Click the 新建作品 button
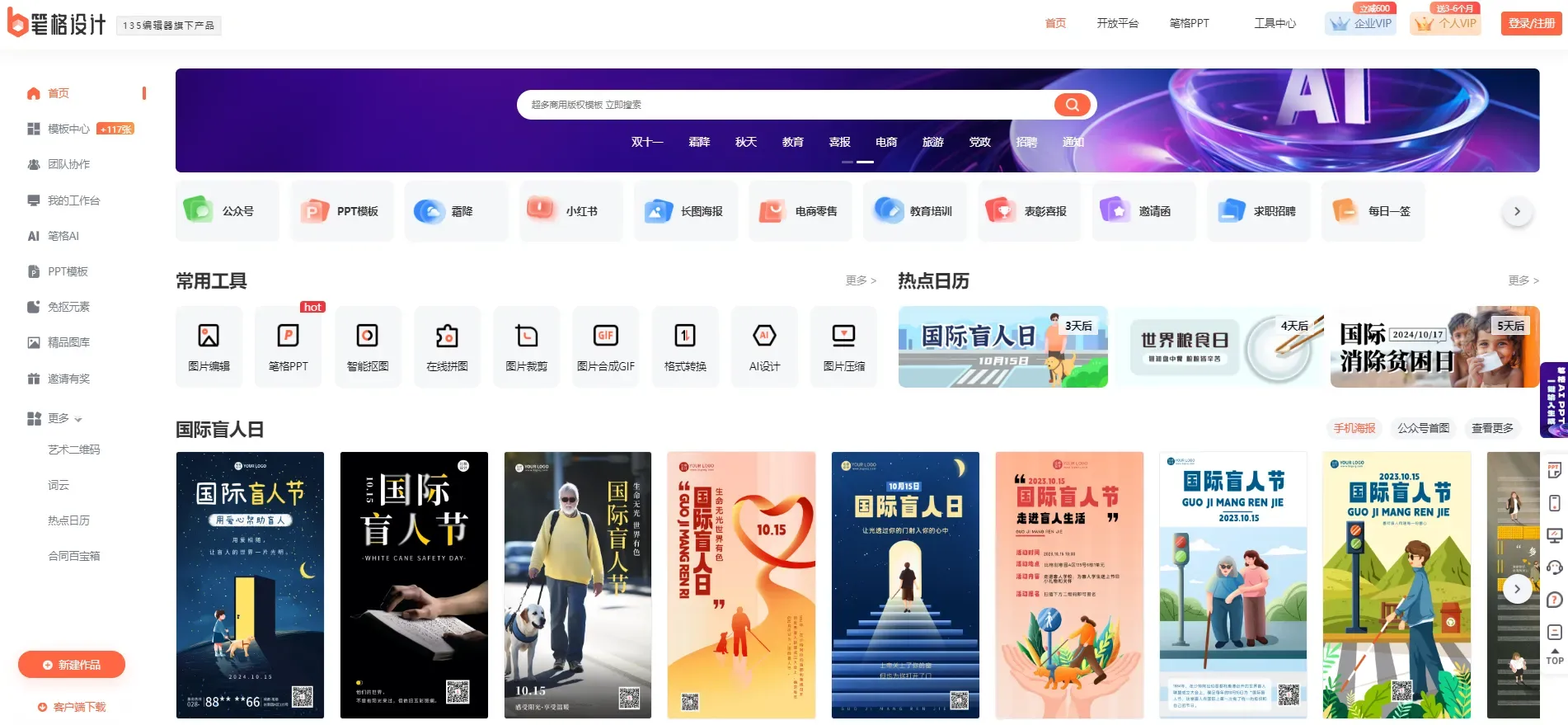 click(x=72, y=665)
